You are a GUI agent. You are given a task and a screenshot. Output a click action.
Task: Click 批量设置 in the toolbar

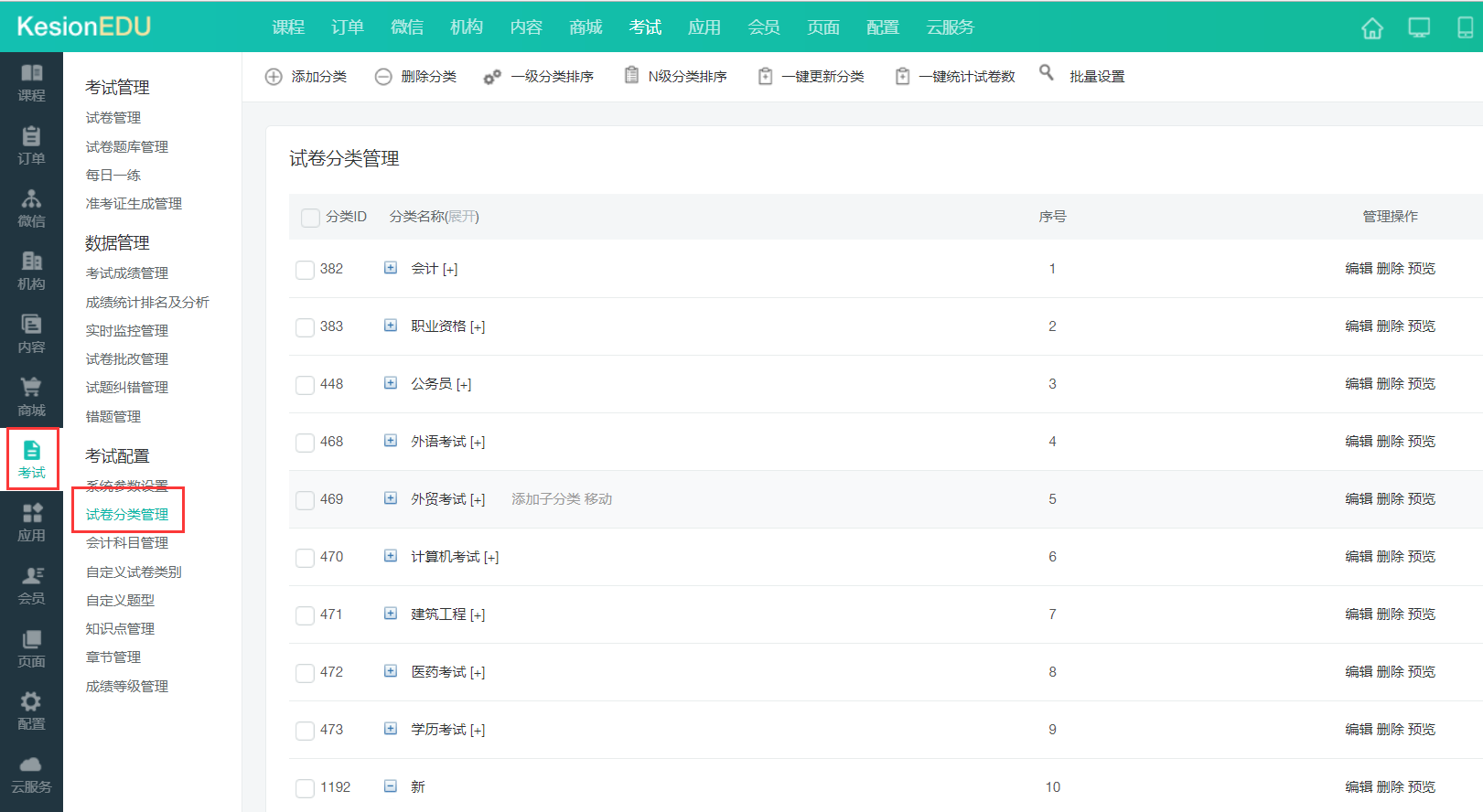[1096, 77]
